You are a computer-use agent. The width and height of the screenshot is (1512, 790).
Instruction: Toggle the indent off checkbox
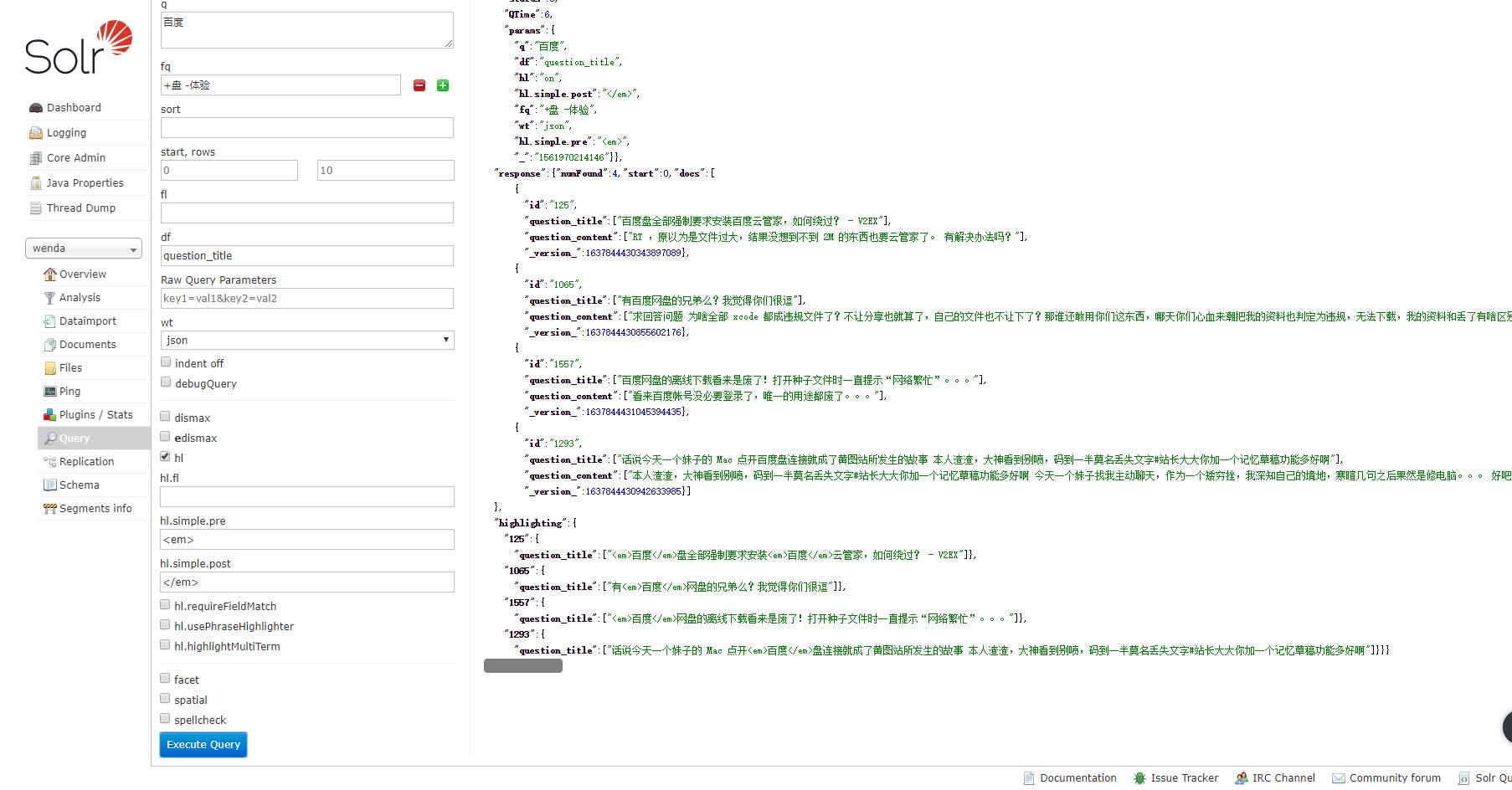pos(166,362)
